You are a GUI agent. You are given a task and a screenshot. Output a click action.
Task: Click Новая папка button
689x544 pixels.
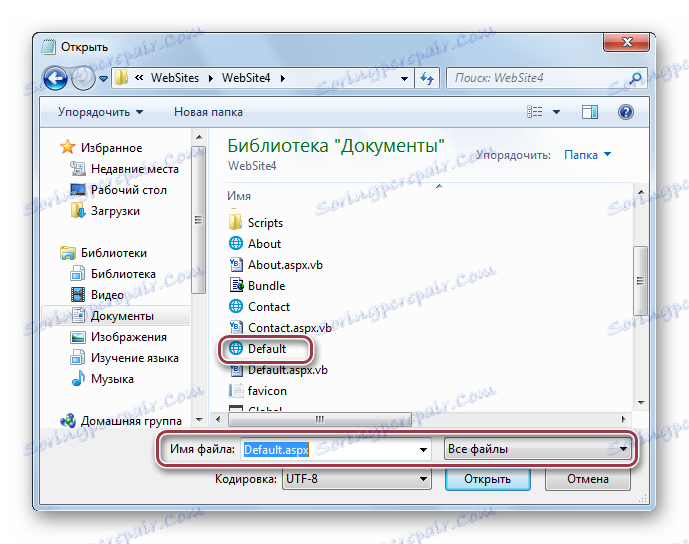tap(208, 112)
